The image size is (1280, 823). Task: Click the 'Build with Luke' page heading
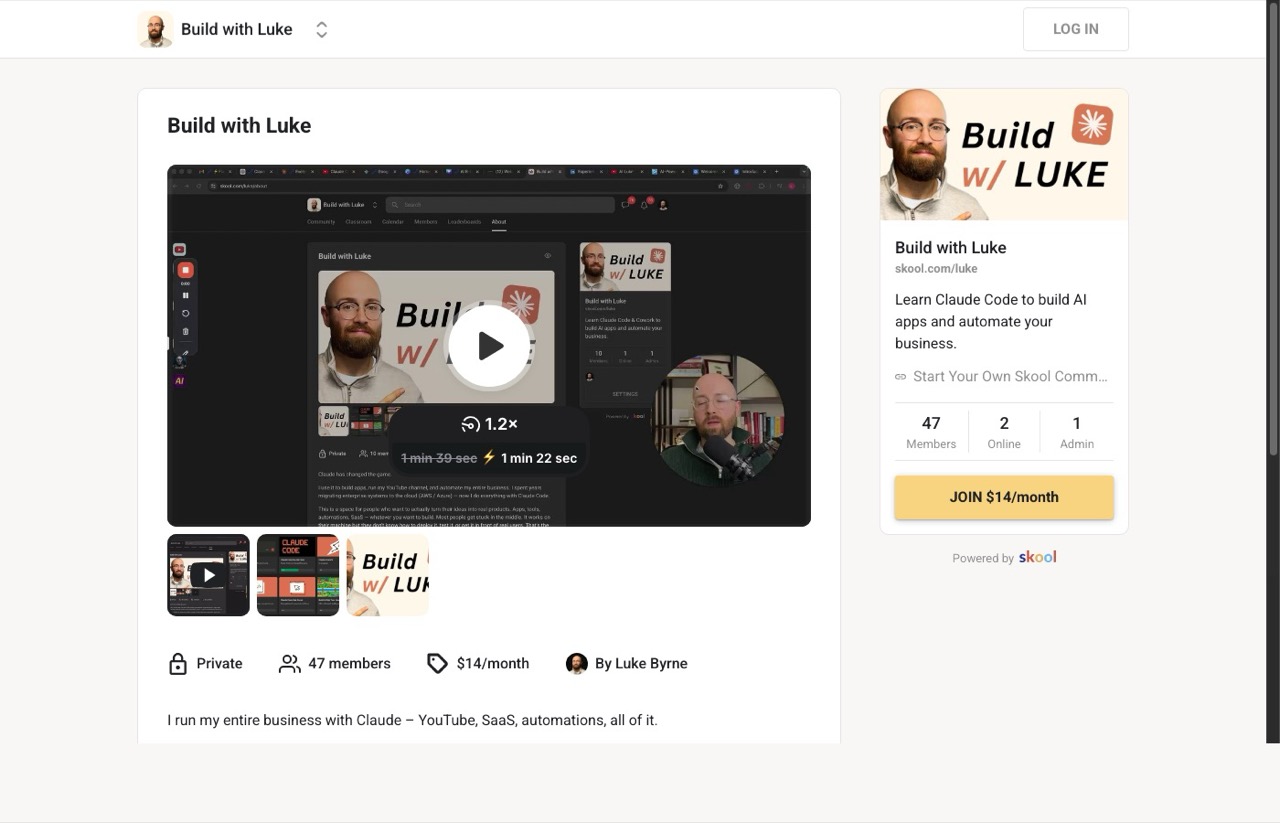pos(239,125)
